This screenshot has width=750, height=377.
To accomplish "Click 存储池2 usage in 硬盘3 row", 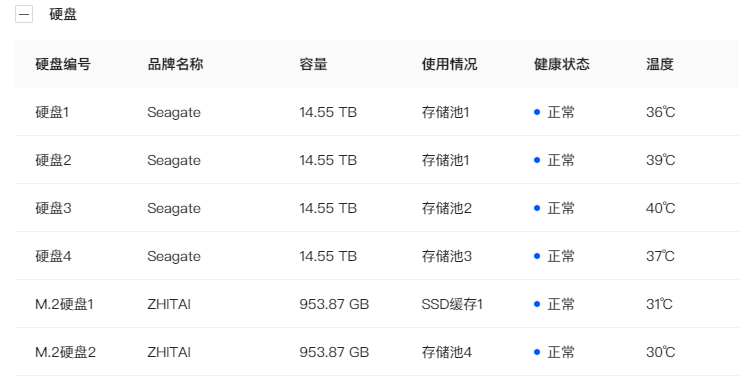I will tap(447, 208).
